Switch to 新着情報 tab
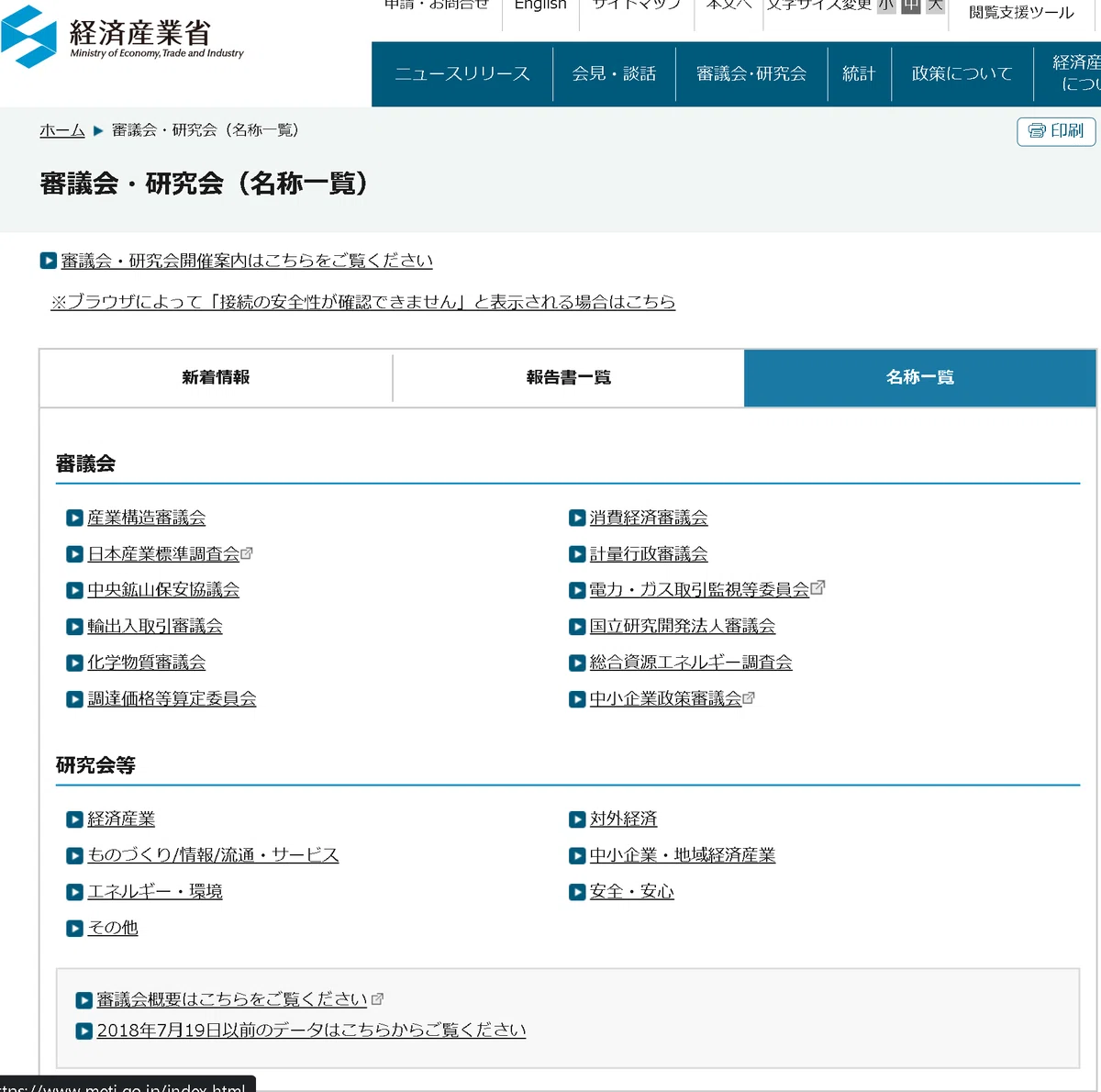The height and width of the screenshot is (1092, 1101). click(216, 377)
